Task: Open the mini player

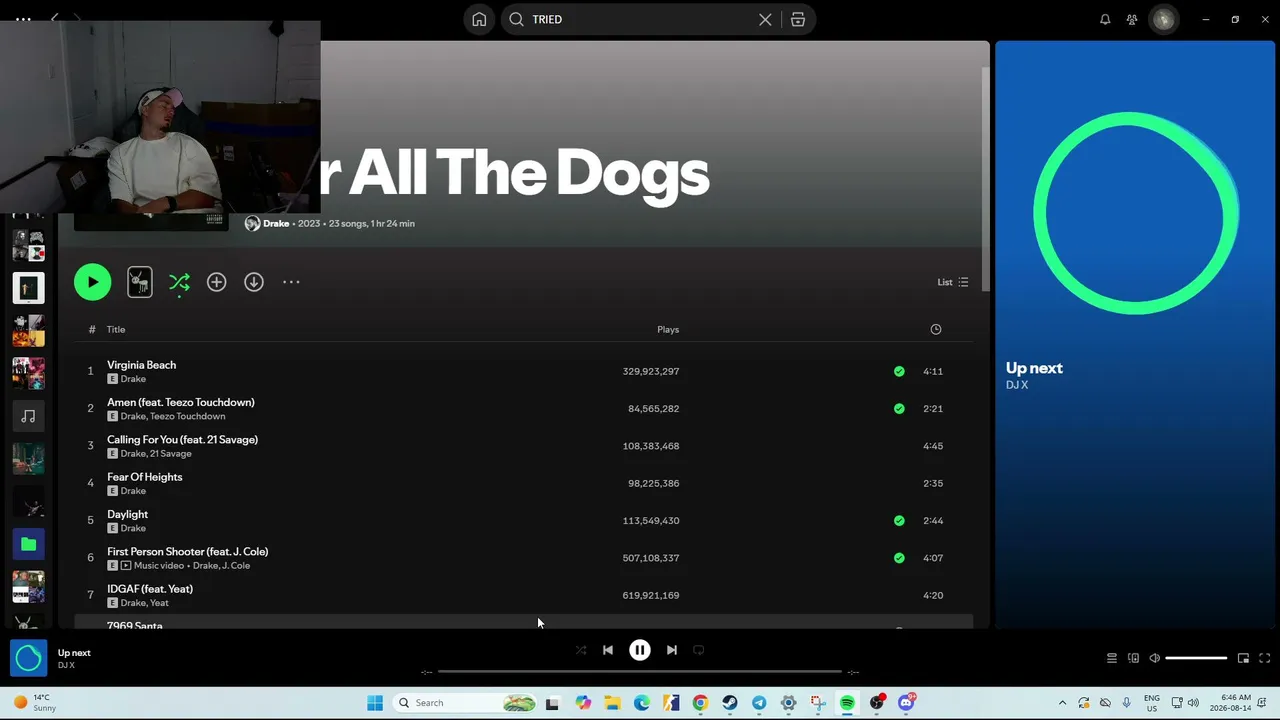Action: tap(1243, 658)
